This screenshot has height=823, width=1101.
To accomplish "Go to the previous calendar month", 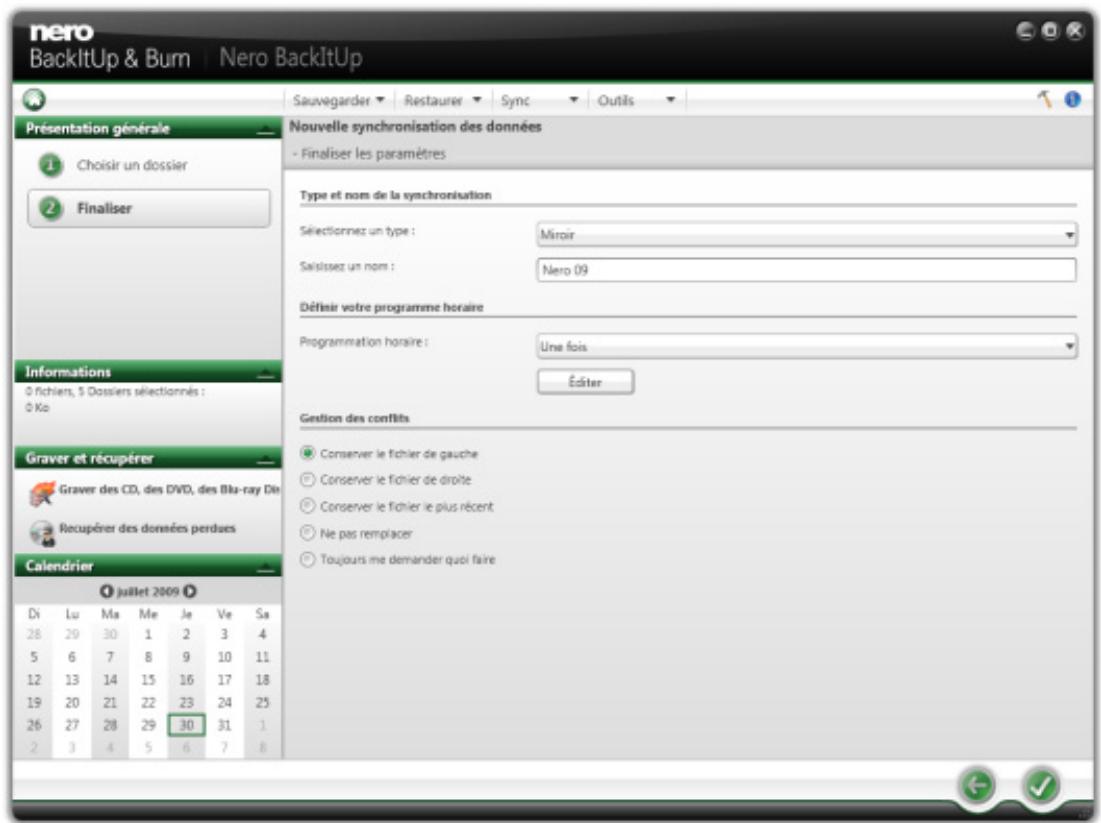I will tap(106, 591).
